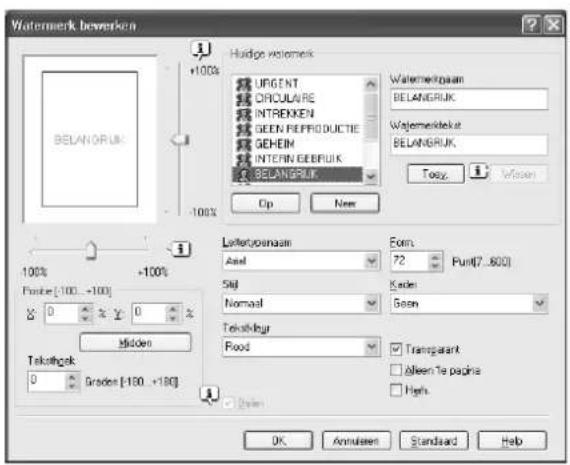This screenshot has width=570, height=465.
Task: Click watermark list scroll down arrow
Action: tap(371, 176)
